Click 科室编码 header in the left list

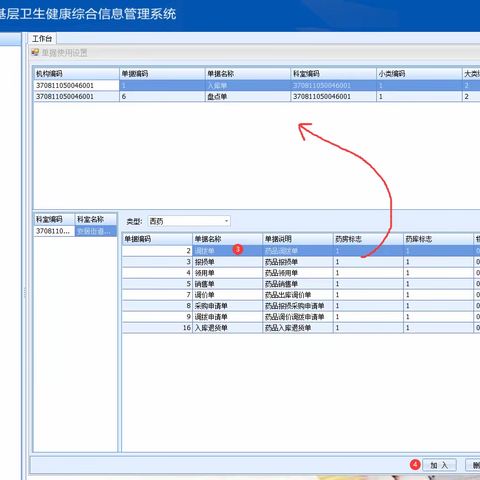pyautogui.click(x=54, y=219)
